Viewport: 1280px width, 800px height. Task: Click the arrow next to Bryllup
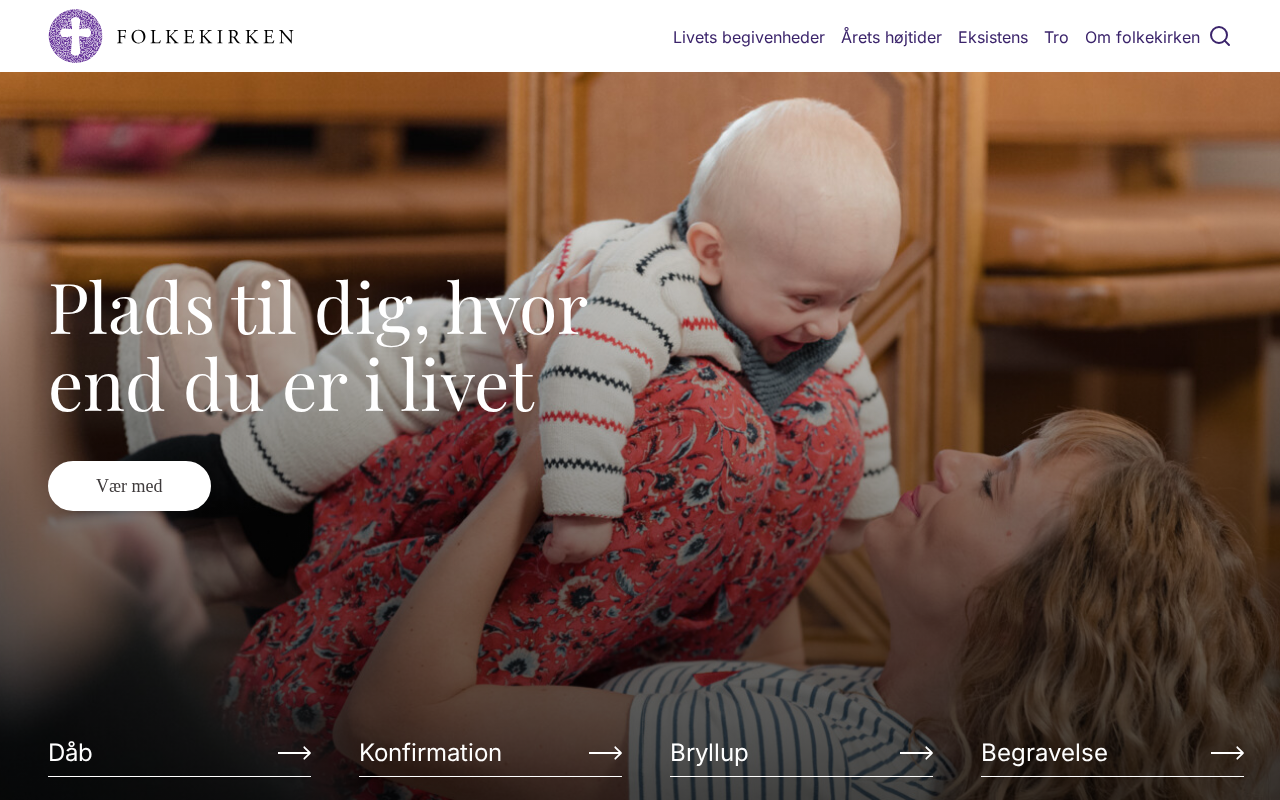coord(916,753)
